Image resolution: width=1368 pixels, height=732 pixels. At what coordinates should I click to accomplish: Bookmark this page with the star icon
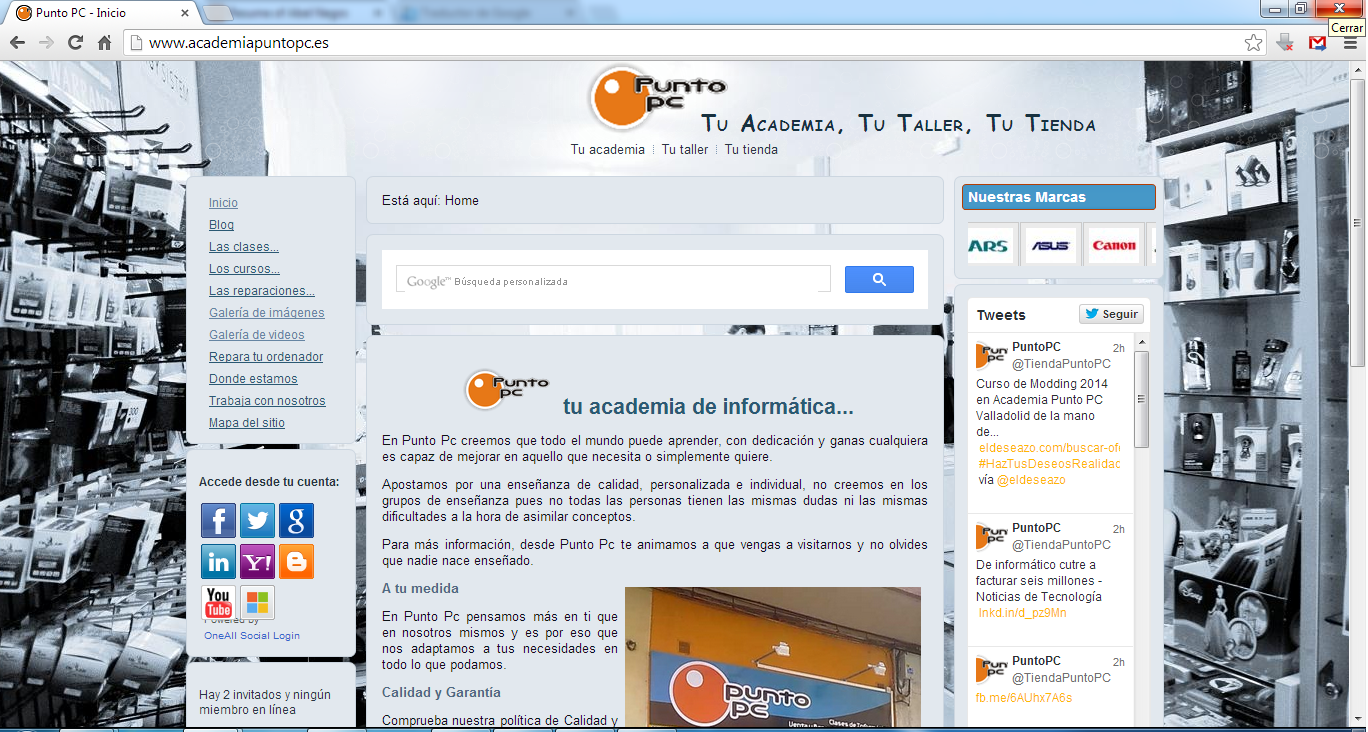coord(1253,43)
